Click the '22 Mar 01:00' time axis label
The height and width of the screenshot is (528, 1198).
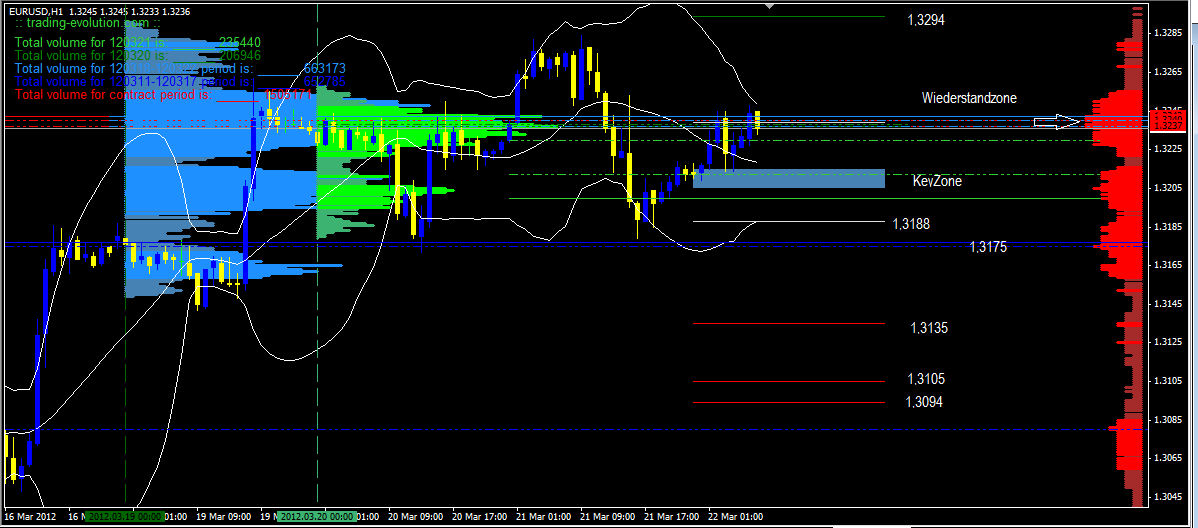[736, 517]
